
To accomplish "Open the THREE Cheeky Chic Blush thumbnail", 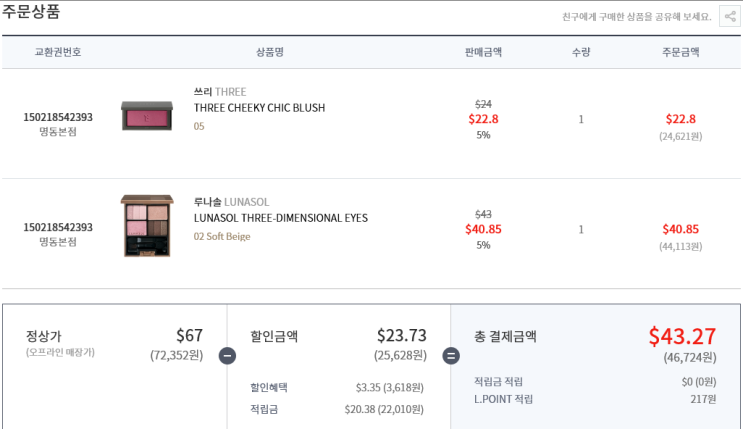I will pyautogui.click(x=147, y=116).
